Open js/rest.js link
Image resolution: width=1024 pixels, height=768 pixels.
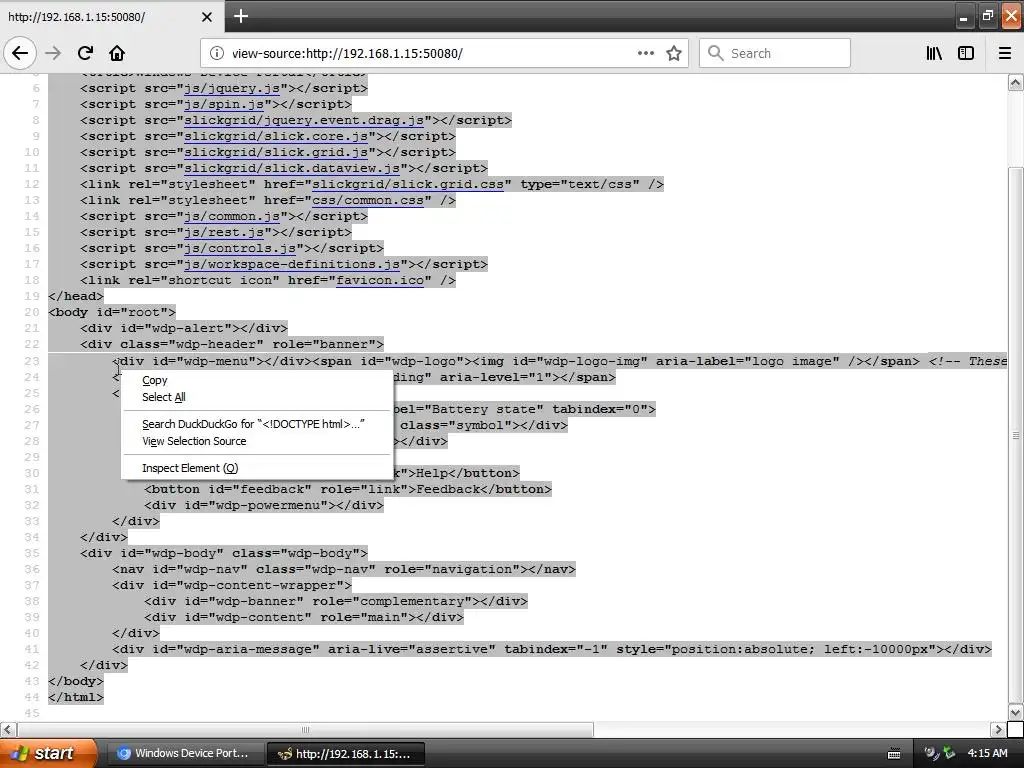[224, 232]
